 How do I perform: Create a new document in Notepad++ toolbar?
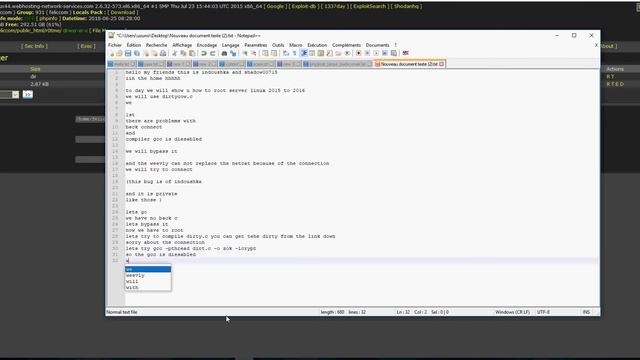(x=111, y=53)
